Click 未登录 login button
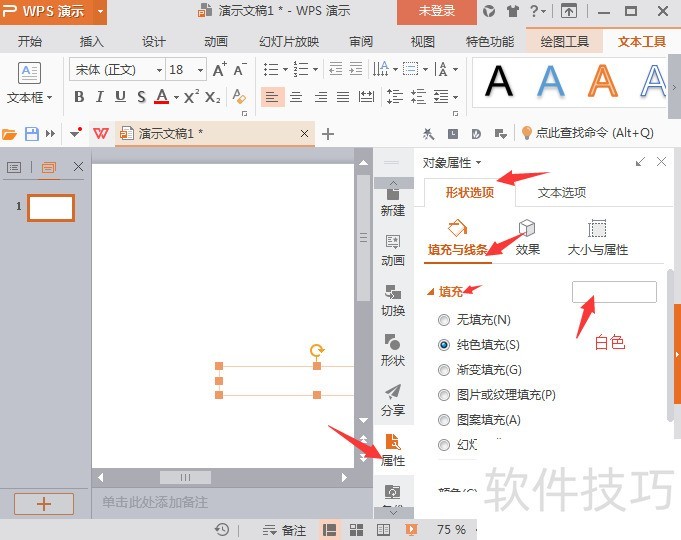Screen dimensions: 681x540 click(x=436, y=11)
